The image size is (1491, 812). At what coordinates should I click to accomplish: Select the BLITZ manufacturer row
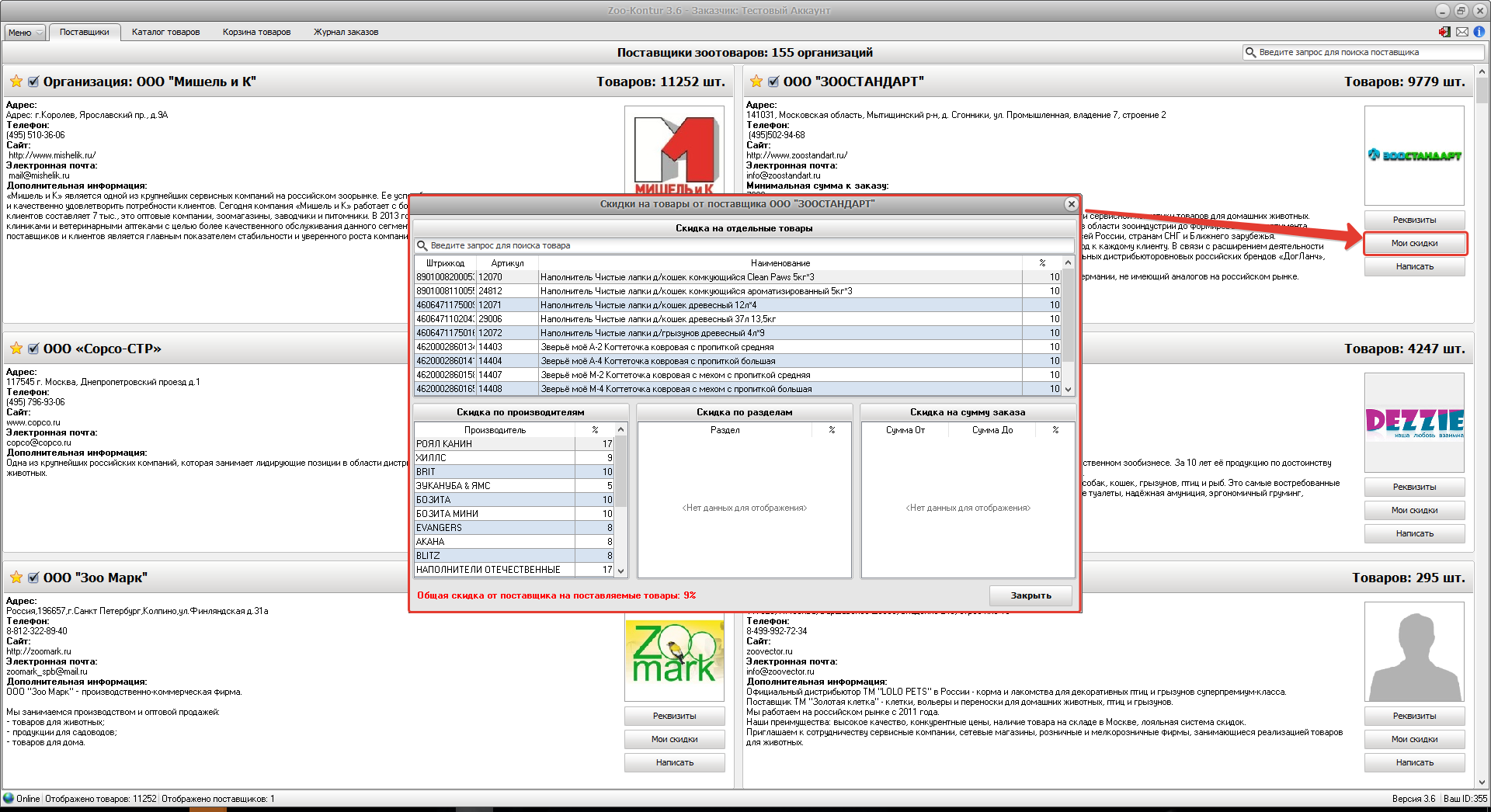pyautogui.click(x=514, y=556)
